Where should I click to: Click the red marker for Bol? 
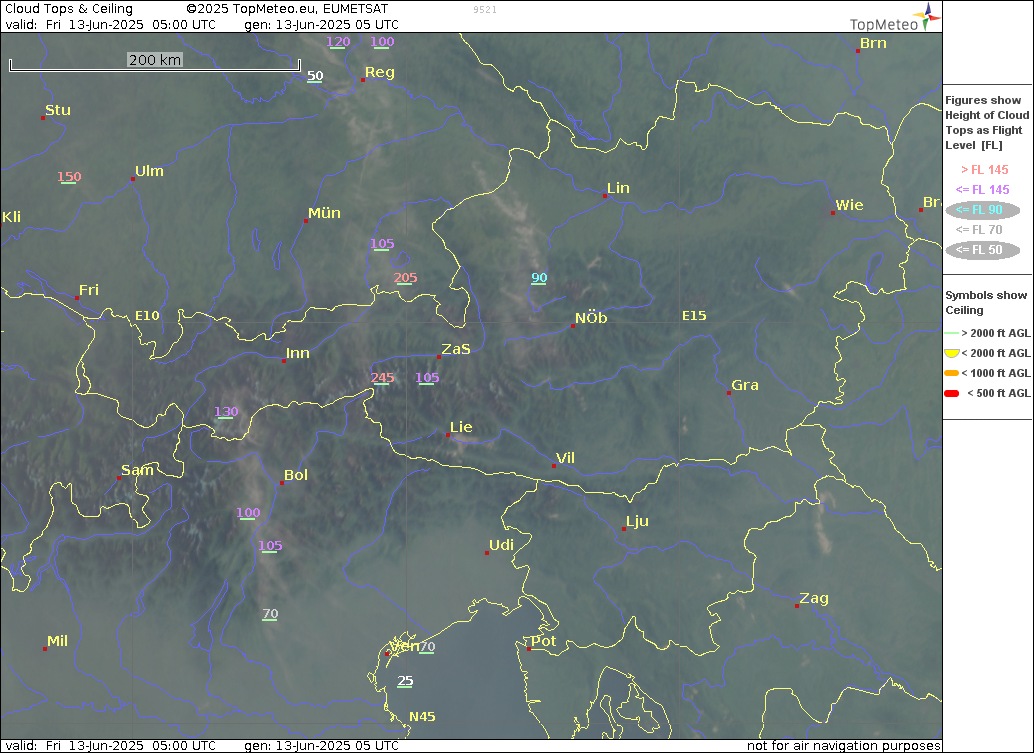coord(282,483)
